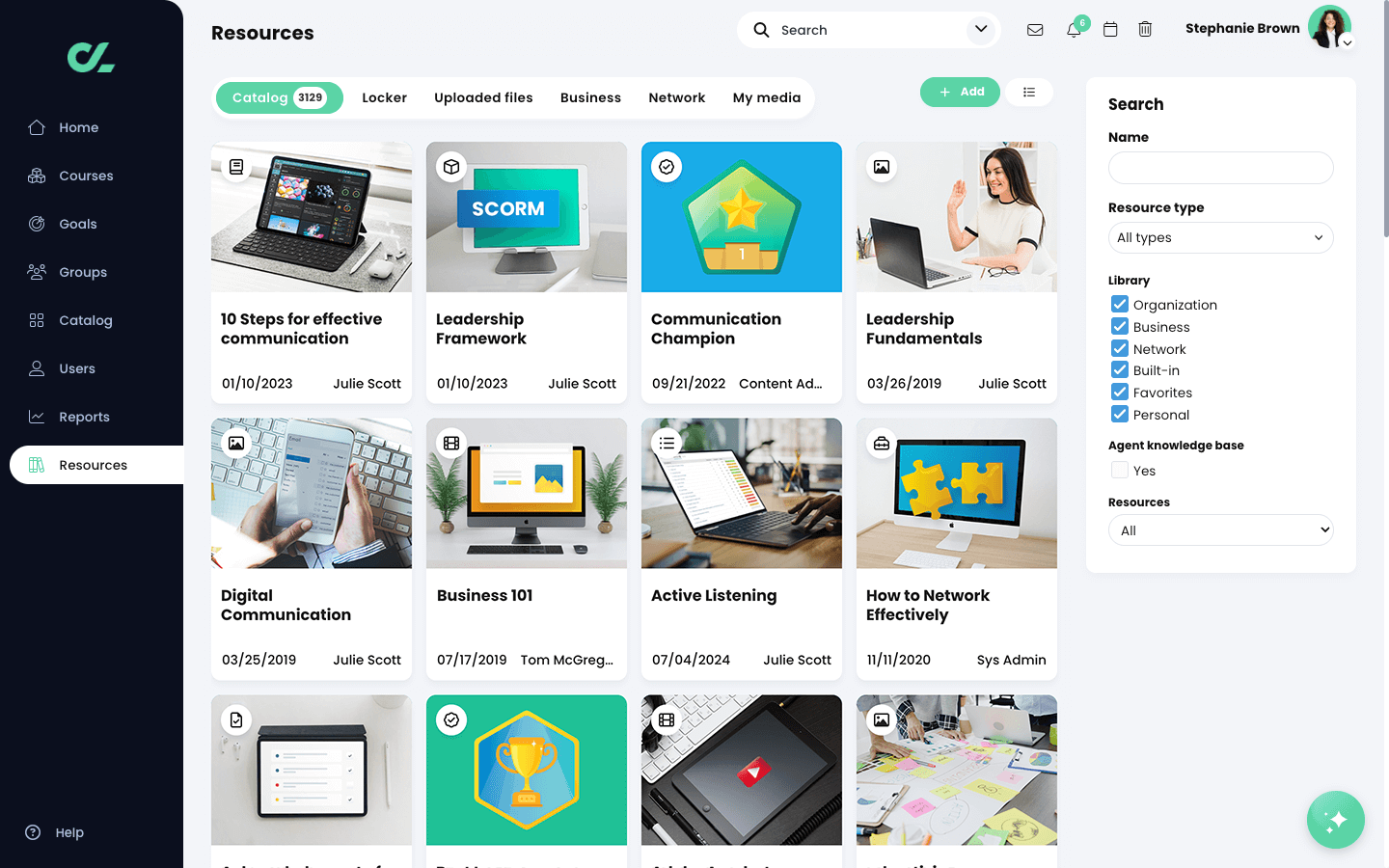
Task: Open the Digital Communication title link
Action: tap(286, 606)
